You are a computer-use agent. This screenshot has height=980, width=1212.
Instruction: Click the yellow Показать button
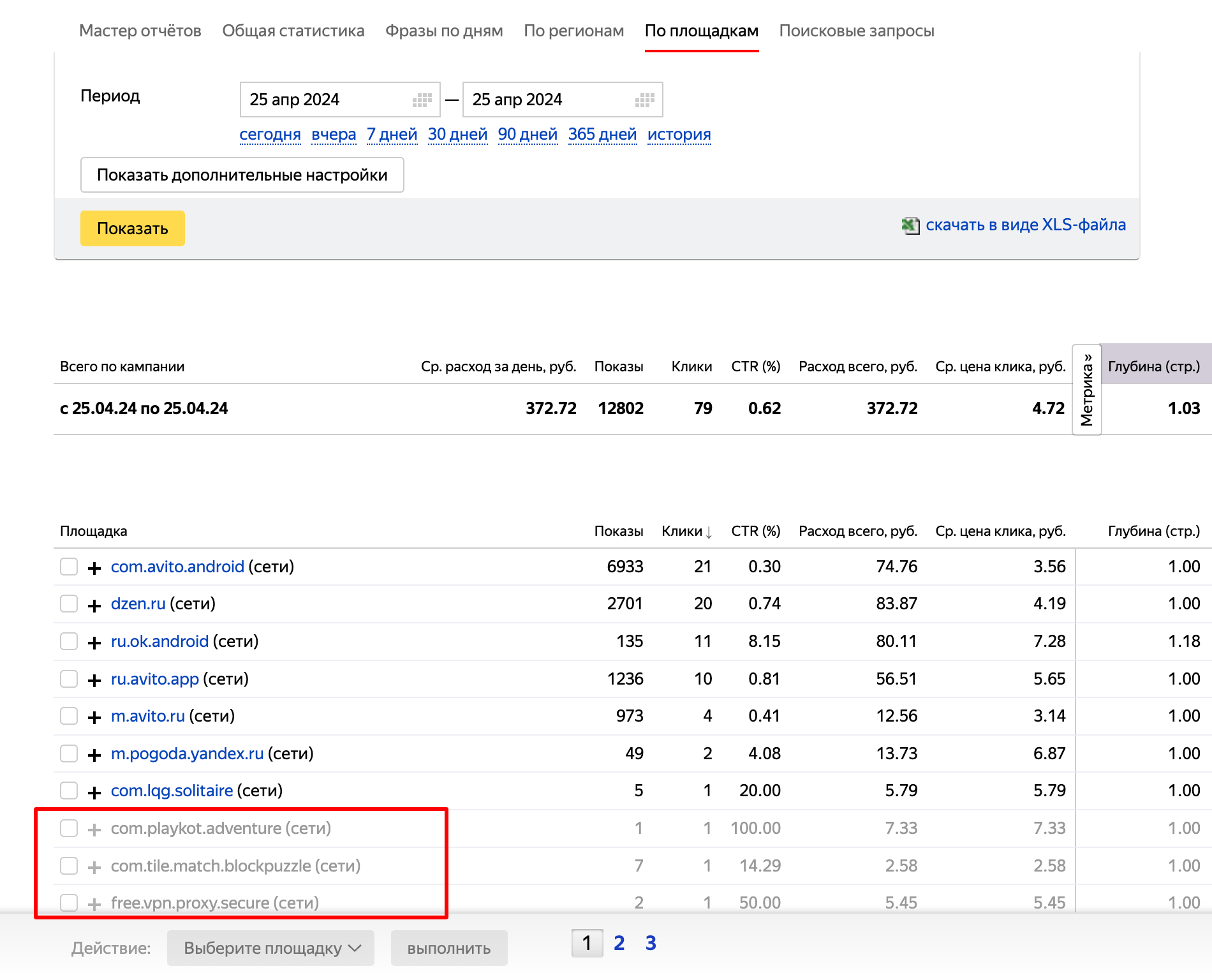coord(133,228)
